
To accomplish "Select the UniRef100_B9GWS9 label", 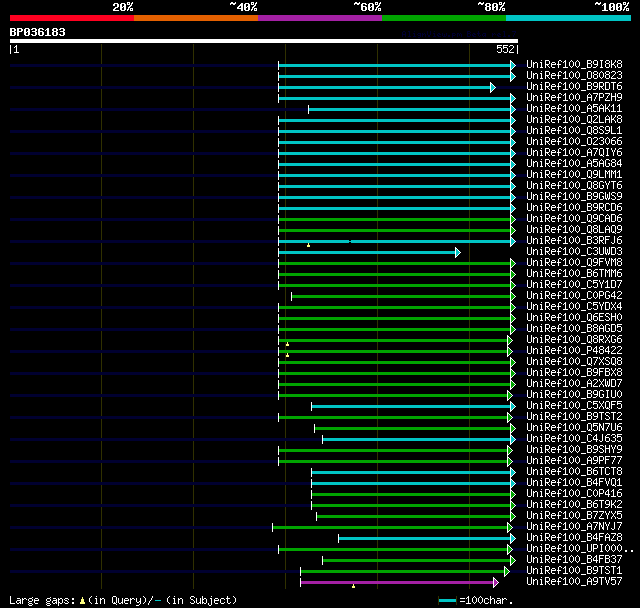I will 574,197.
